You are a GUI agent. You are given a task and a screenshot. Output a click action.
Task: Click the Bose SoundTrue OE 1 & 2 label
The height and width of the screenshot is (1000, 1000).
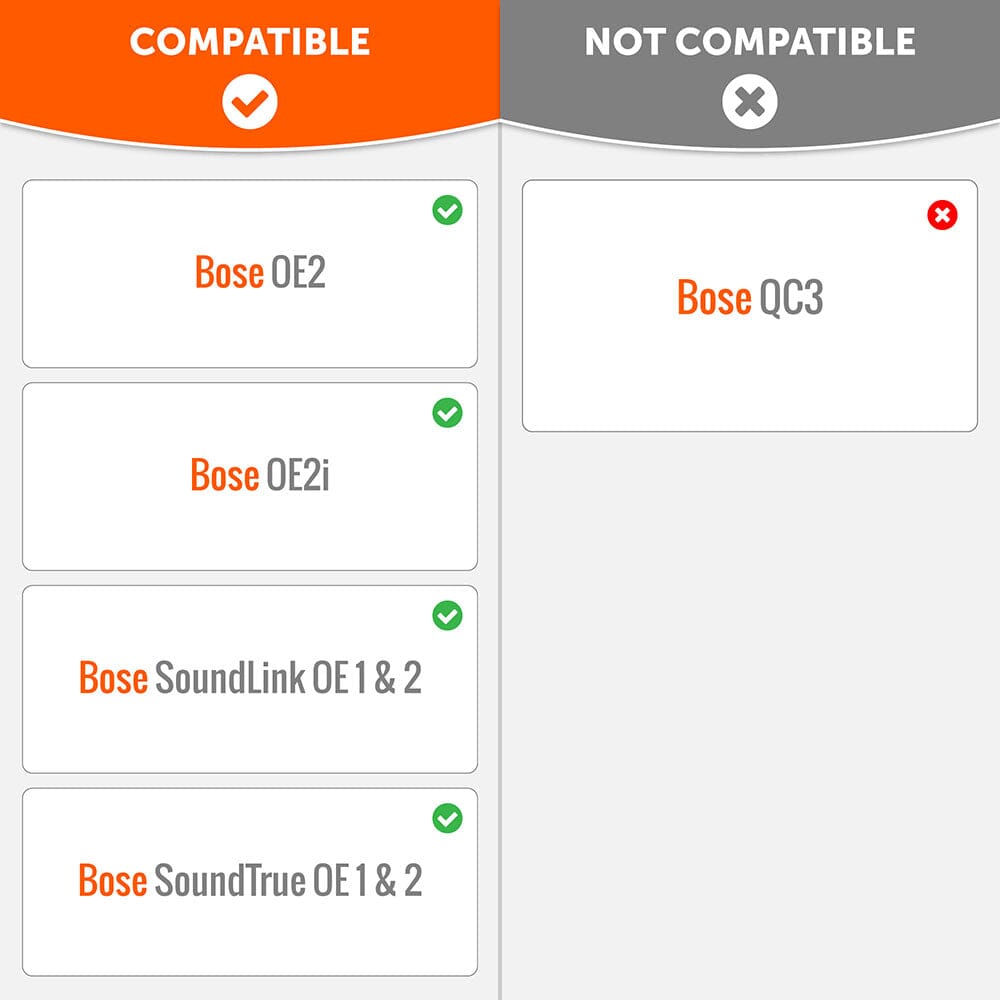(x=250, y=881)
